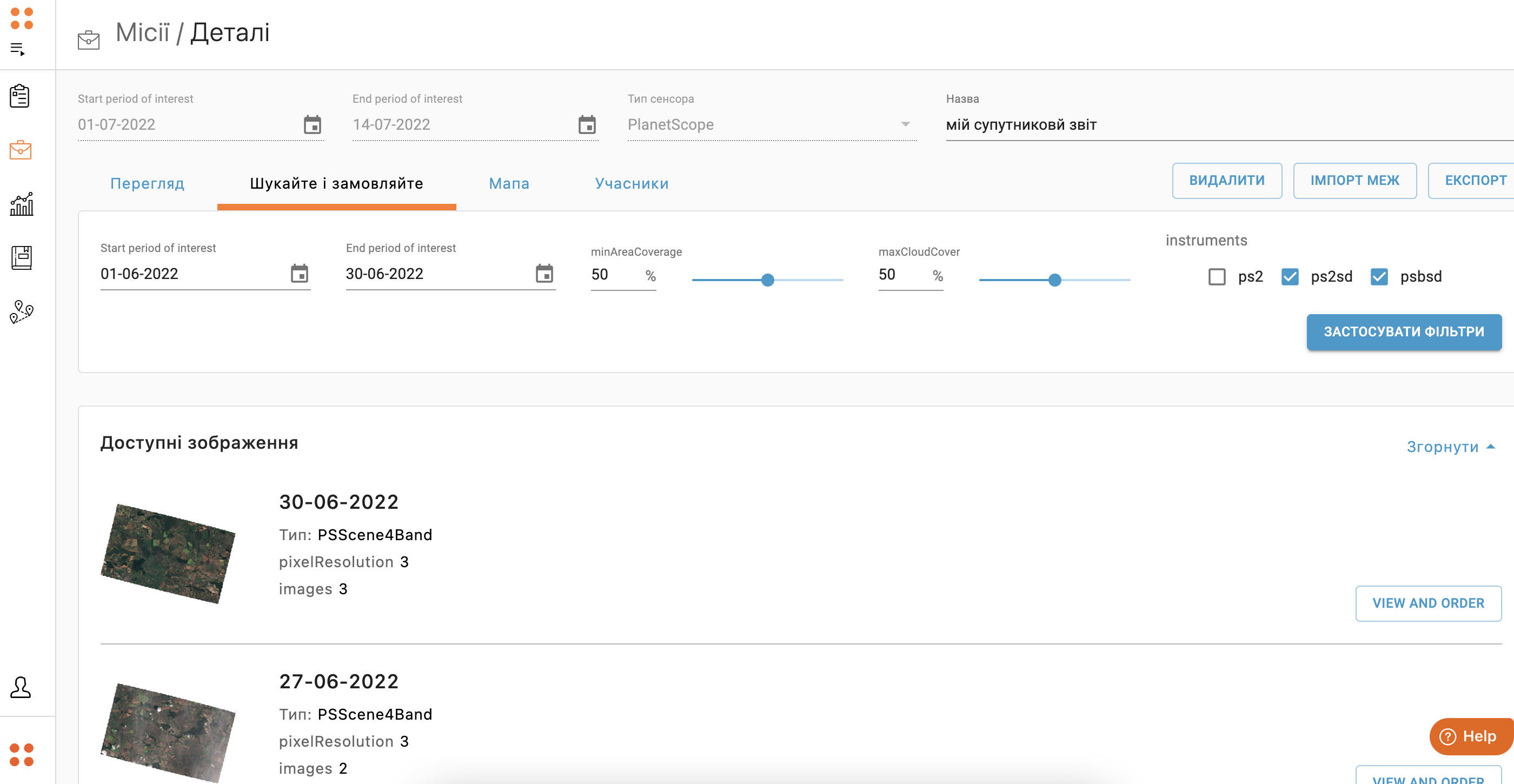Open the calendar for filter end date 30-06-2022

[x=544, y=274]
